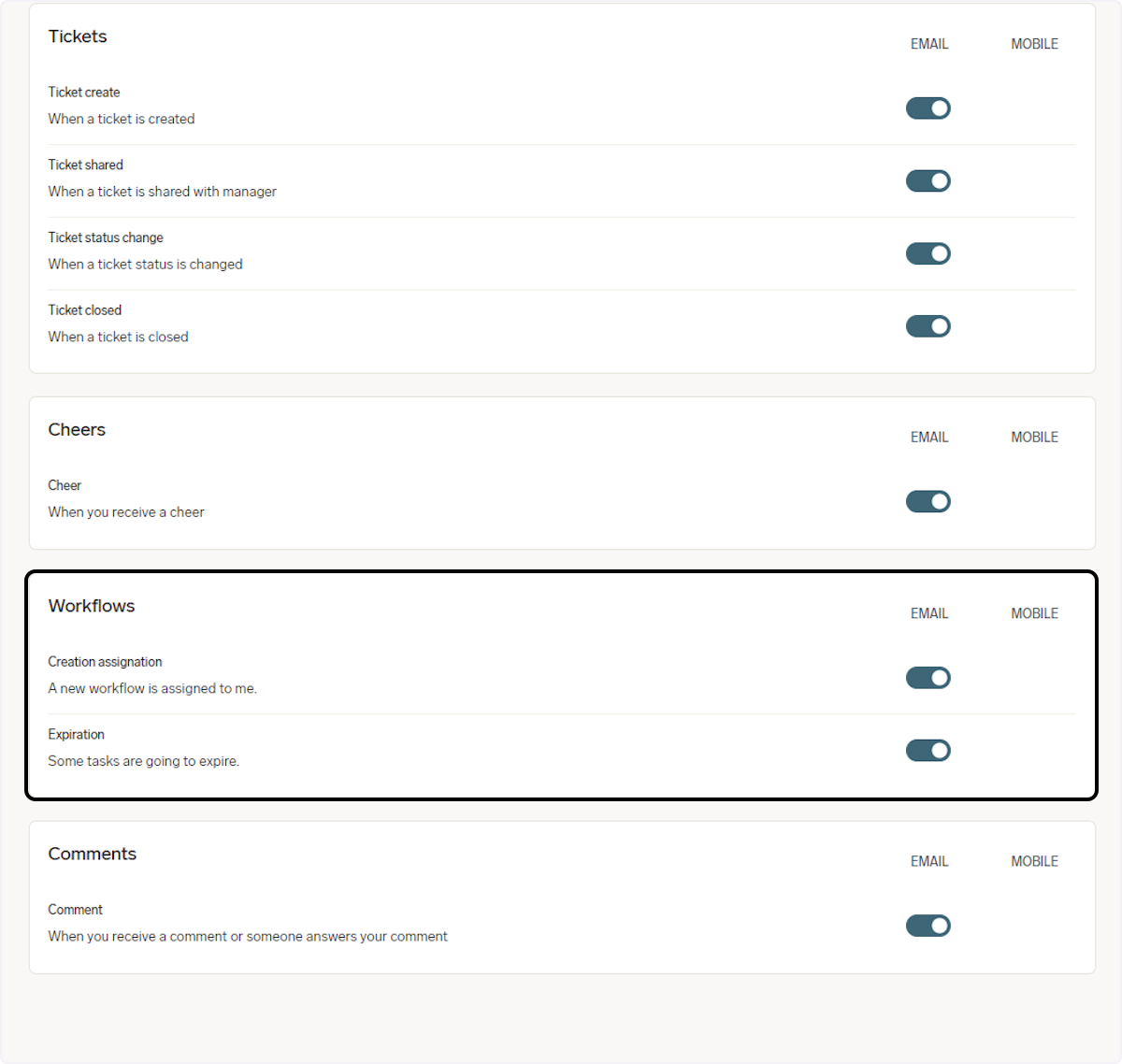This screenshot has height=1064, width=1122.
Task: Click the MOBILE header in Workflows section
Action: coord(1034,613)
